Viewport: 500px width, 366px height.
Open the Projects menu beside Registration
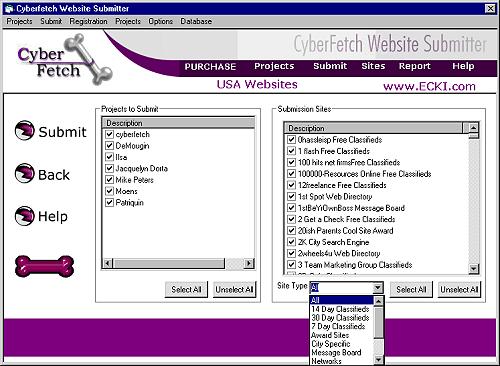click(128, 21)
